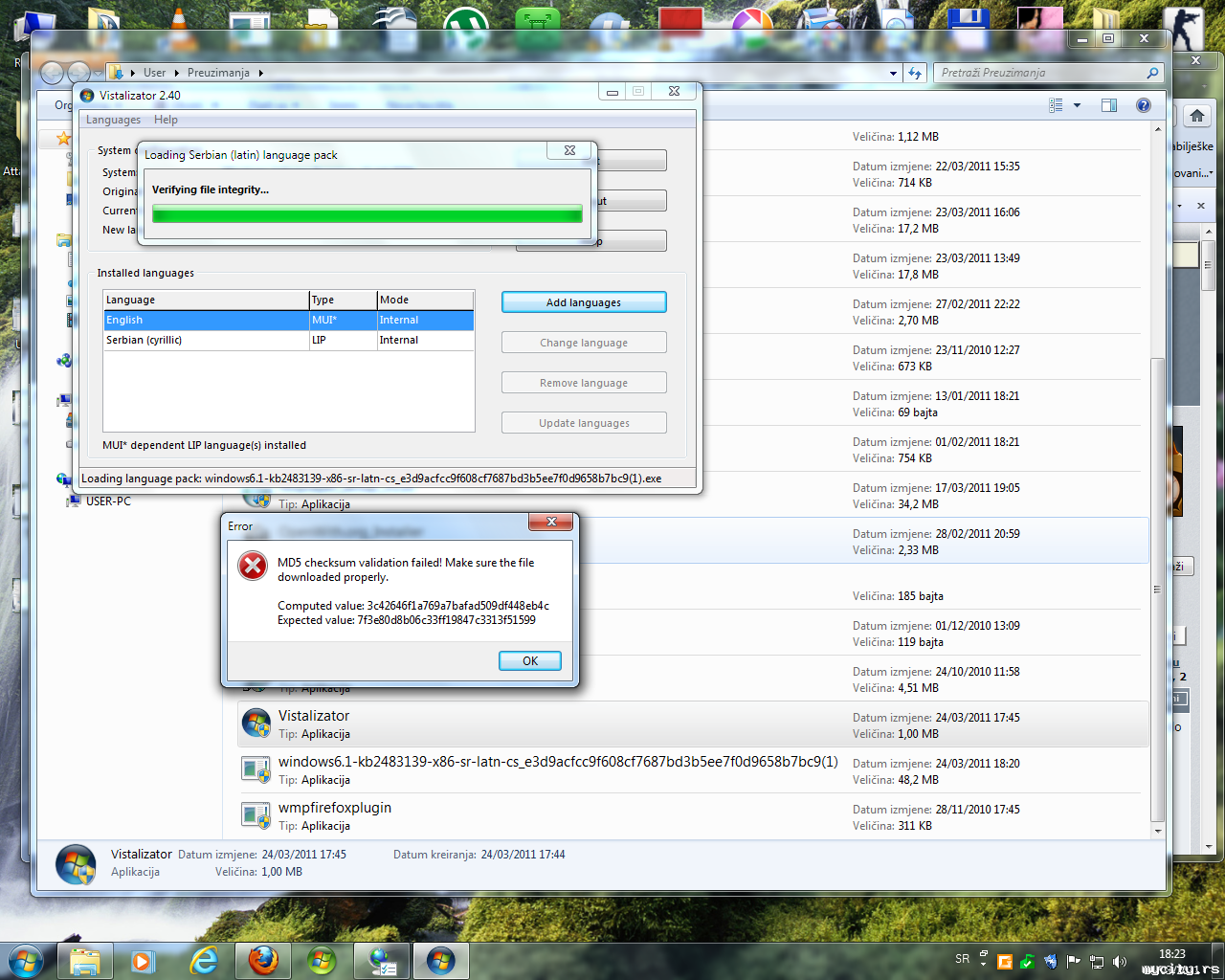Click the network tray icon
The width and height of the screenshot is (1225, 980).
click(x=1097, y=961)
